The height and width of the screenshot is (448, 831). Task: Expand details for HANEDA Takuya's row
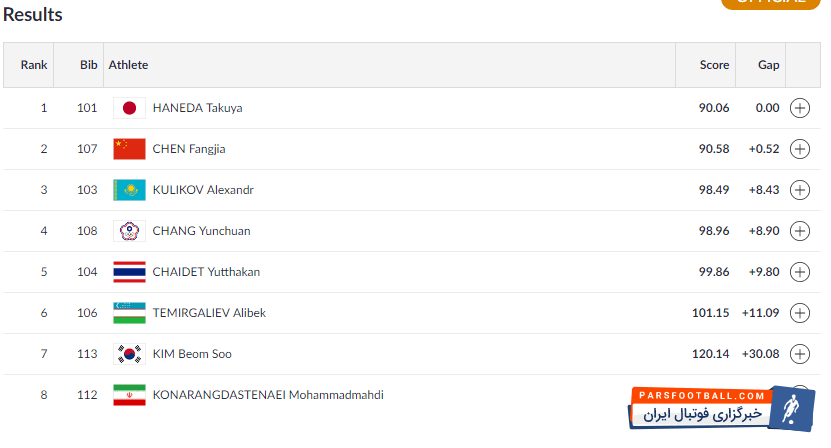click(x=800, y=108)
